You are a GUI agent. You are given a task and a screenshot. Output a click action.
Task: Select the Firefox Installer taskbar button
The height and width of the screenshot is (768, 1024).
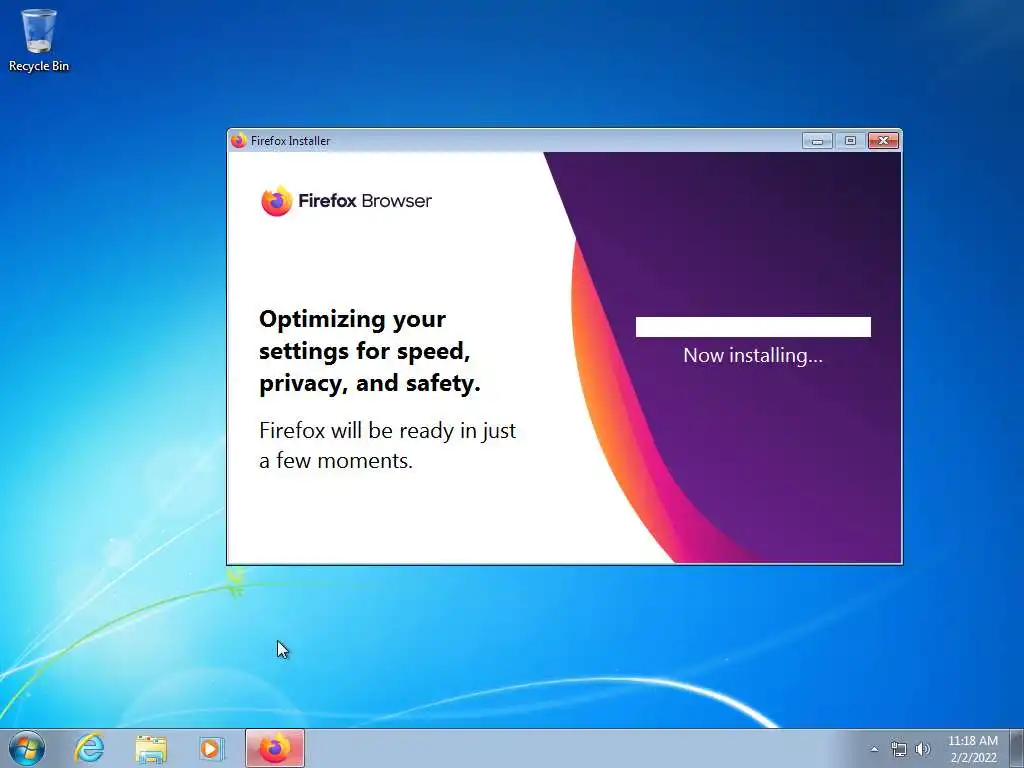tap(275, 748)
